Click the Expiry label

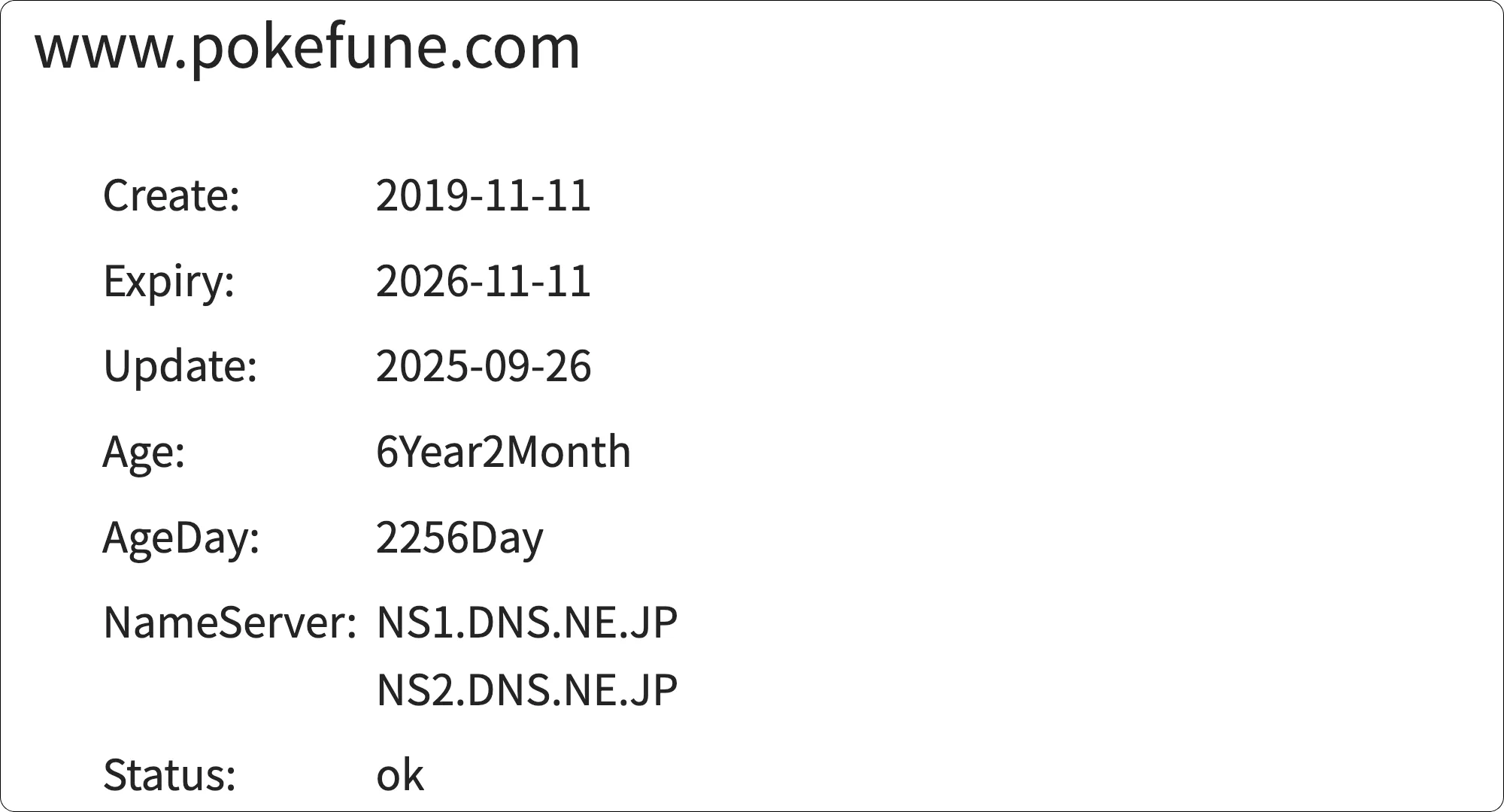(168, 281)
